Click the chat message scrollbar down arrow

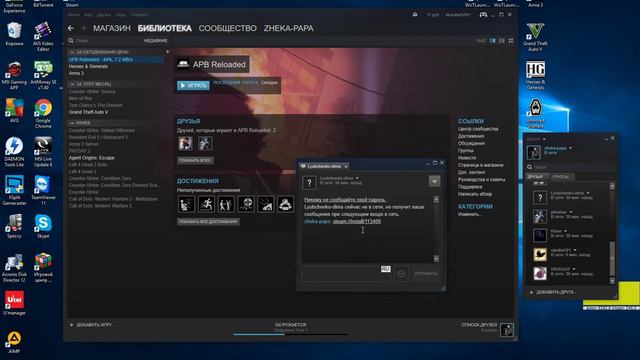pyautogui.click(x=436, y=259)
